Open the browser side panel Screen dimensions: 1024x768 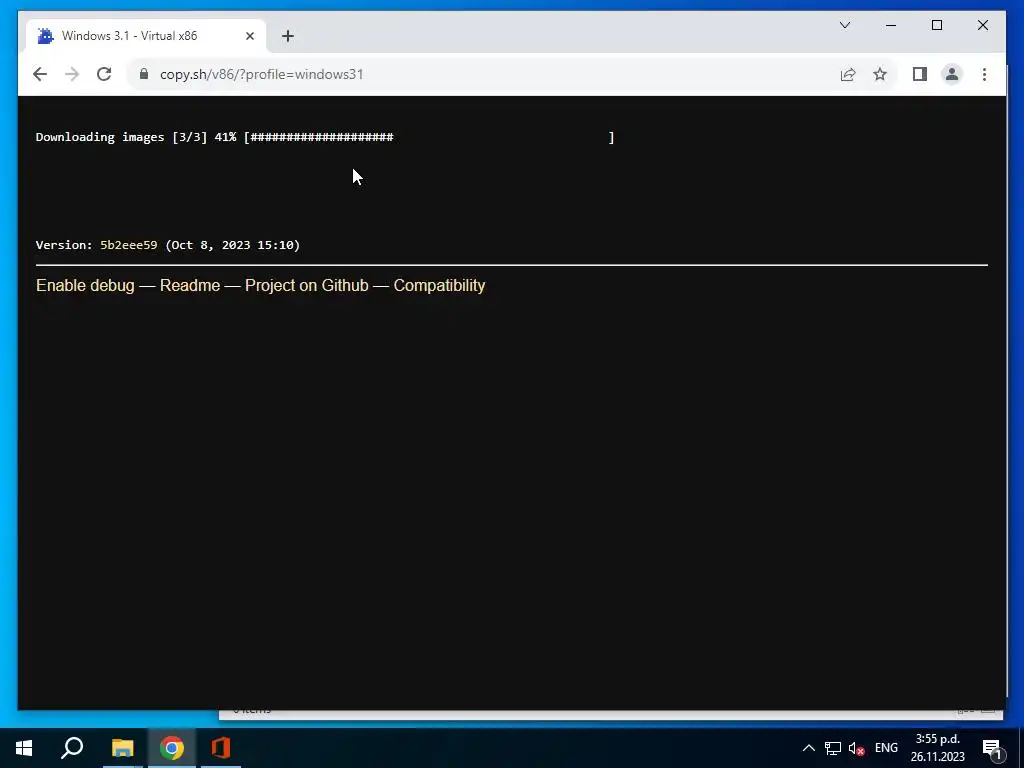pos(920,74)
